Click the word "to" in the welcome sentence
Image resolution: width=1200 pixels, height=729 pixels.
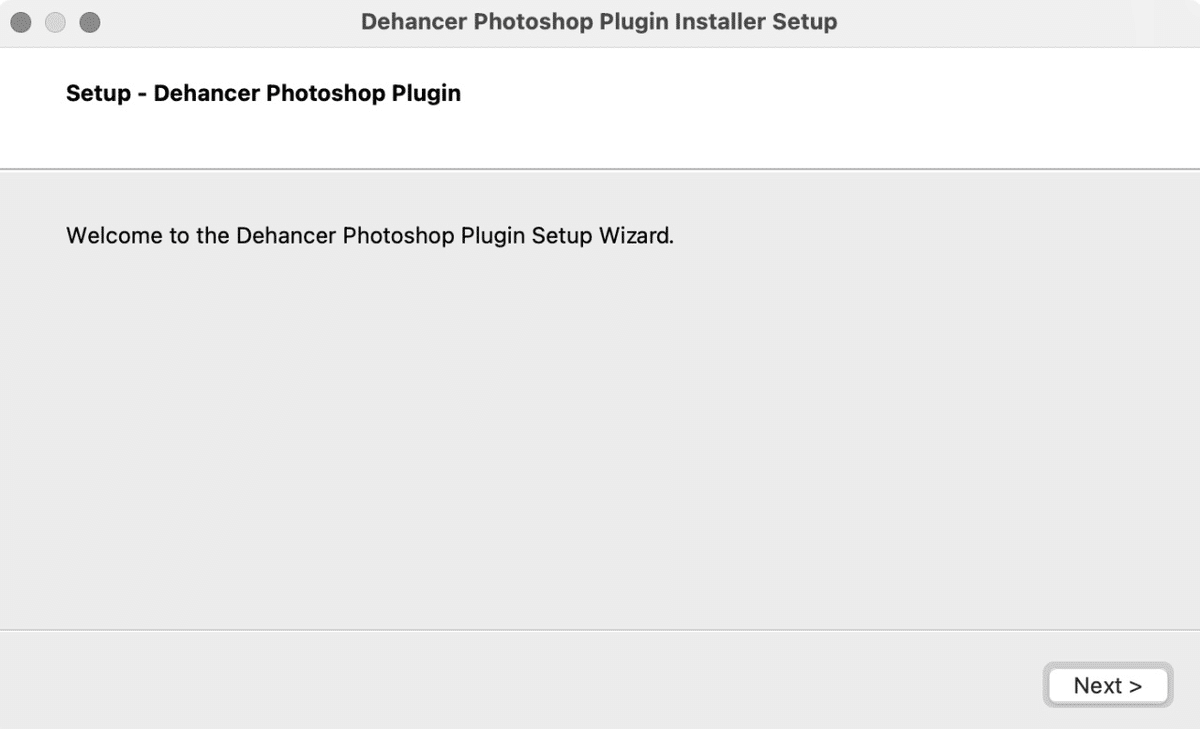(178, 237)
